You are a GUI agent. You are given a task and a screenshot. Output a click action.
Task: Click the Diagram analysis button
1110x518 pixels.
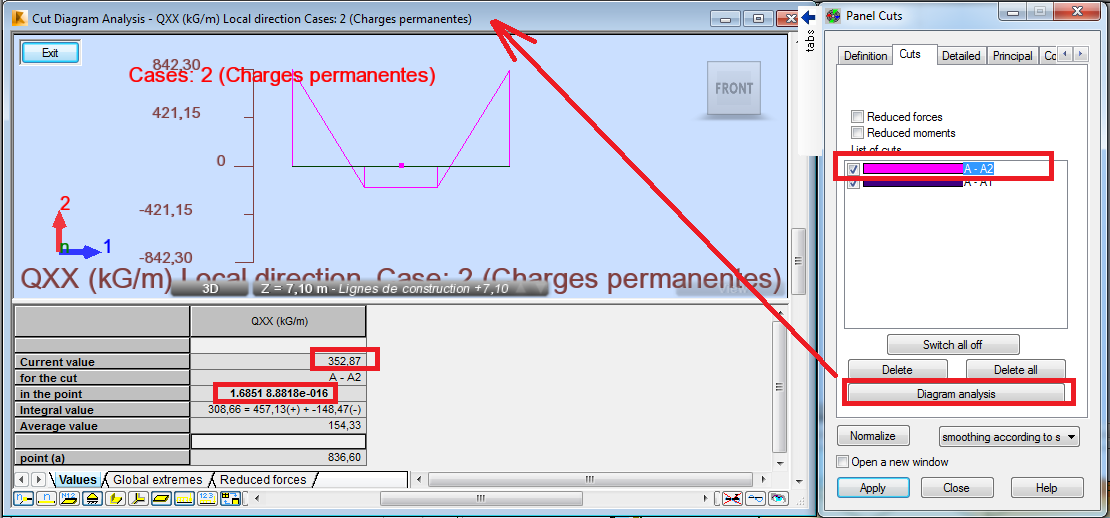click(956, 393)
